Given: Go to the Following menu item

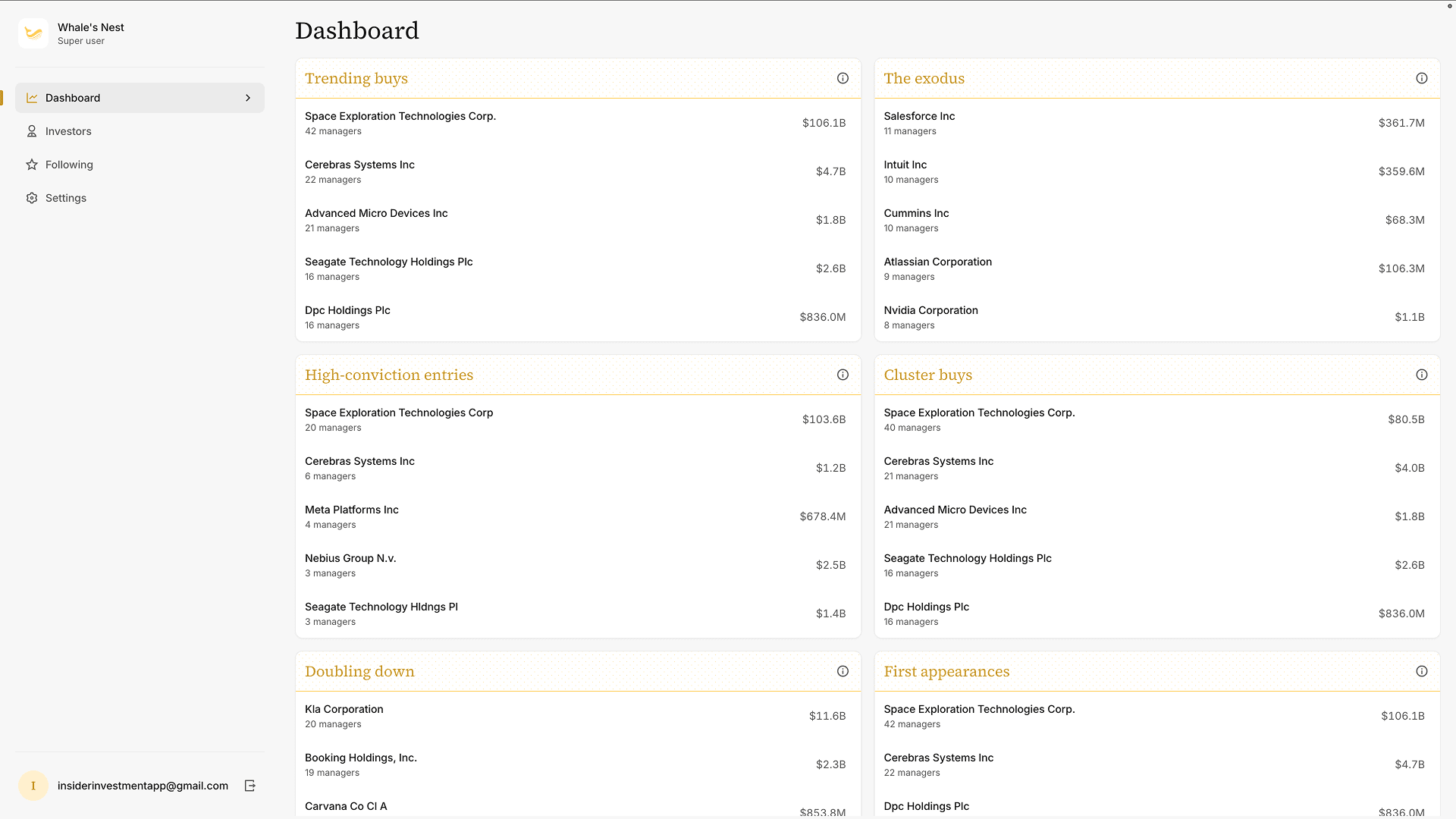Looking at the screenshot, I should [x=140, y=165].
